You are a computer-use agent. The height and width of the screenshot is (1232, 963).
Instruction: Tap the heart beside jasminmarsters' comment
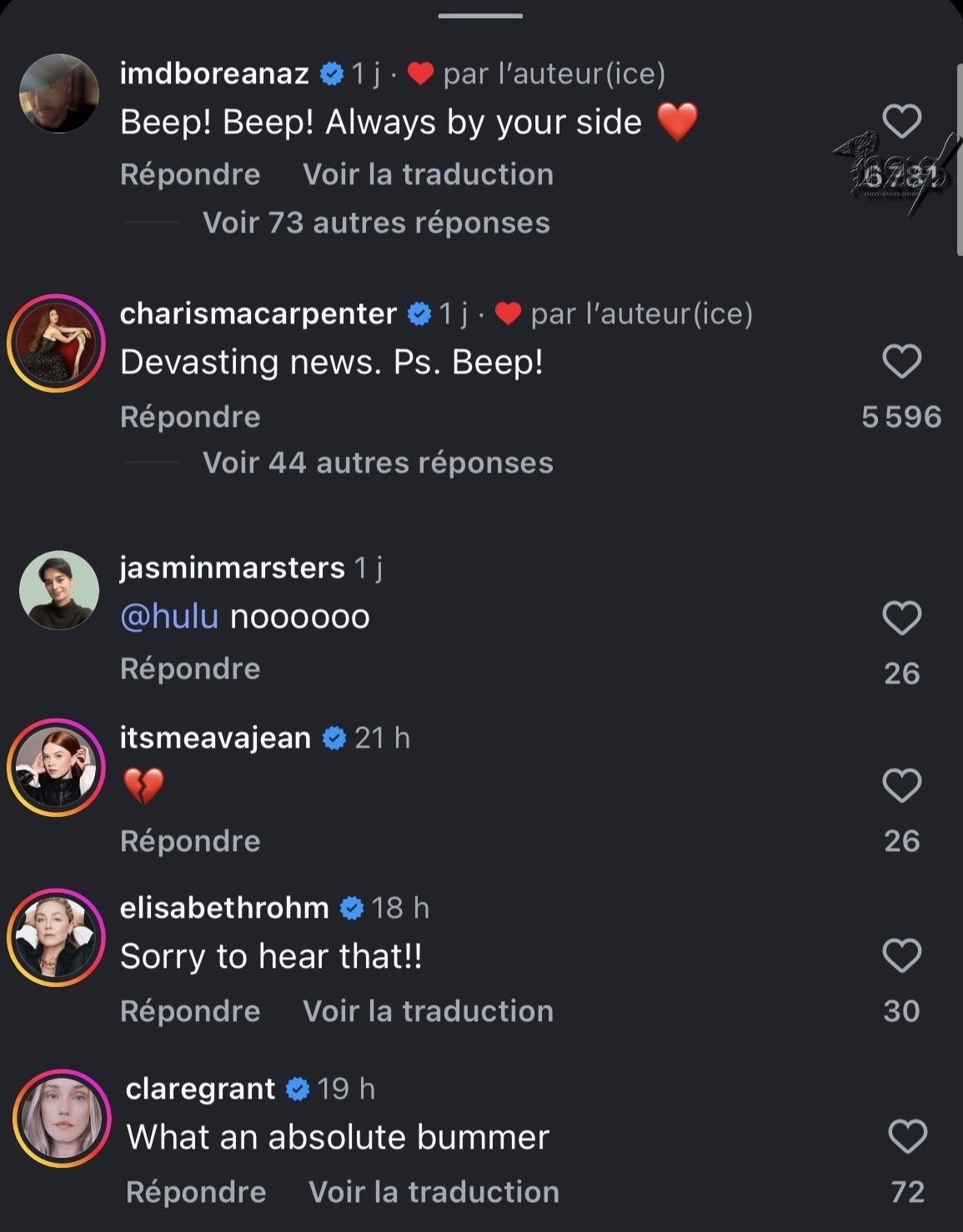click(901, 618)
